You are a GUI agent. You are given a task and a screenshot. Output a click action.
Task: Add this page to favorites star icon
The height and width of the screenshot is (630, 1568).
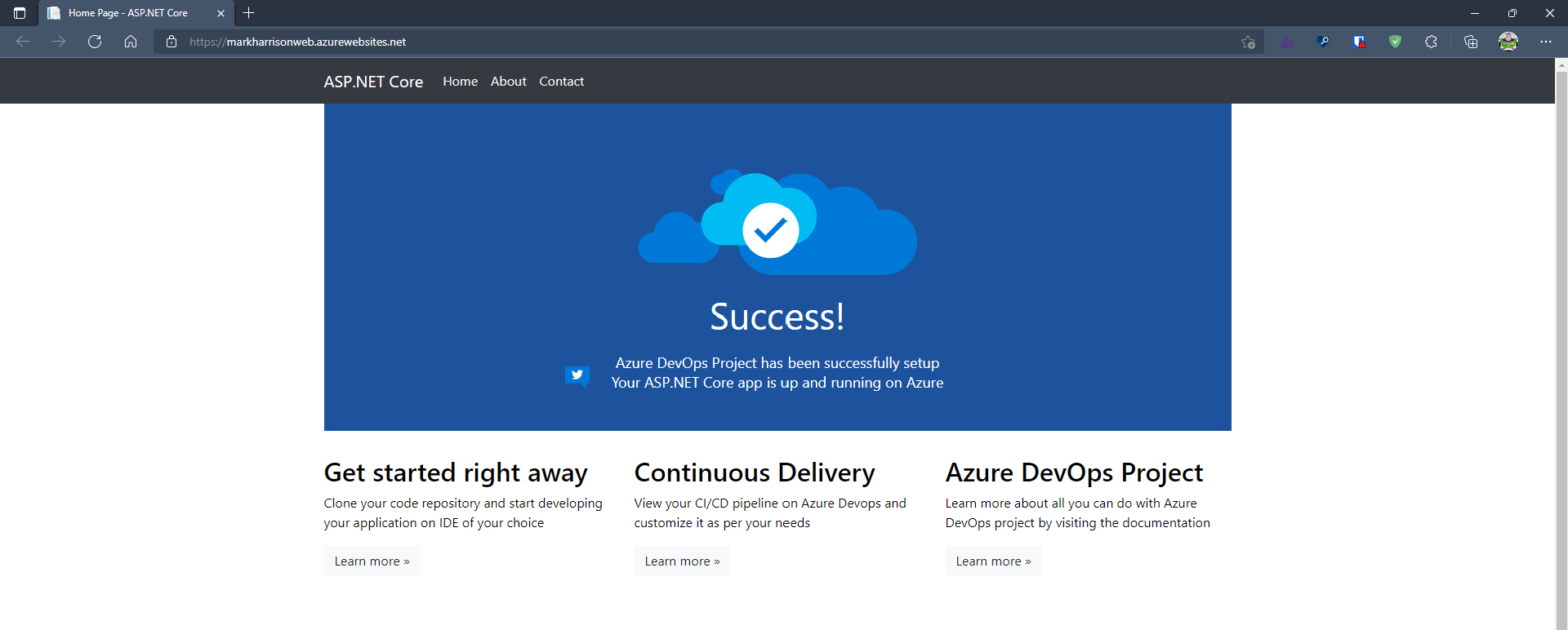pos(1248,42)
